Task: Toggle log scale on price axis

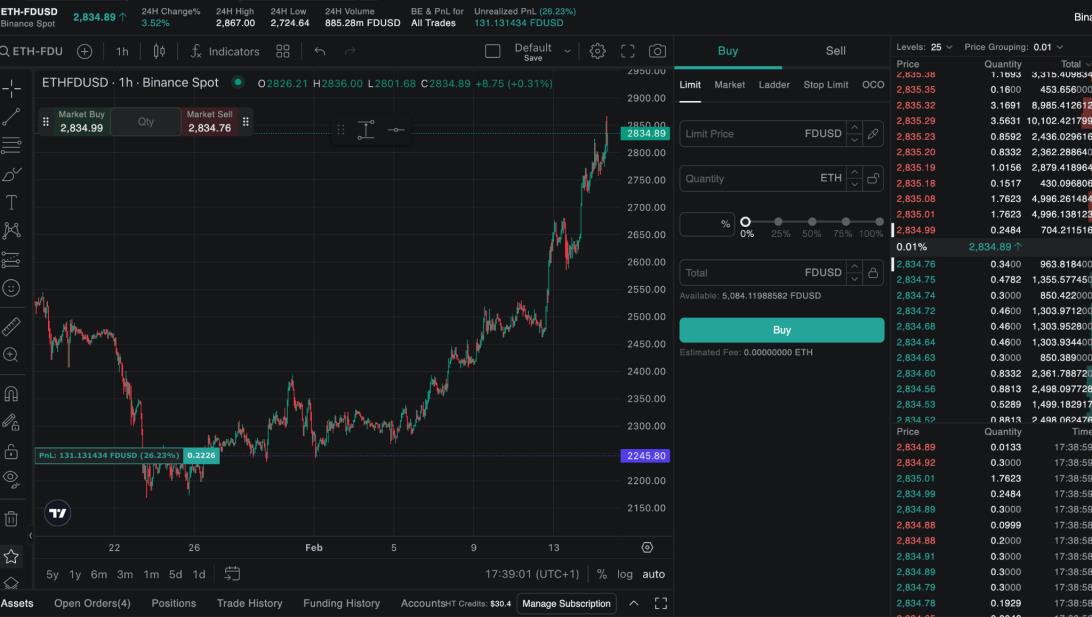Action: coord(625,574)
